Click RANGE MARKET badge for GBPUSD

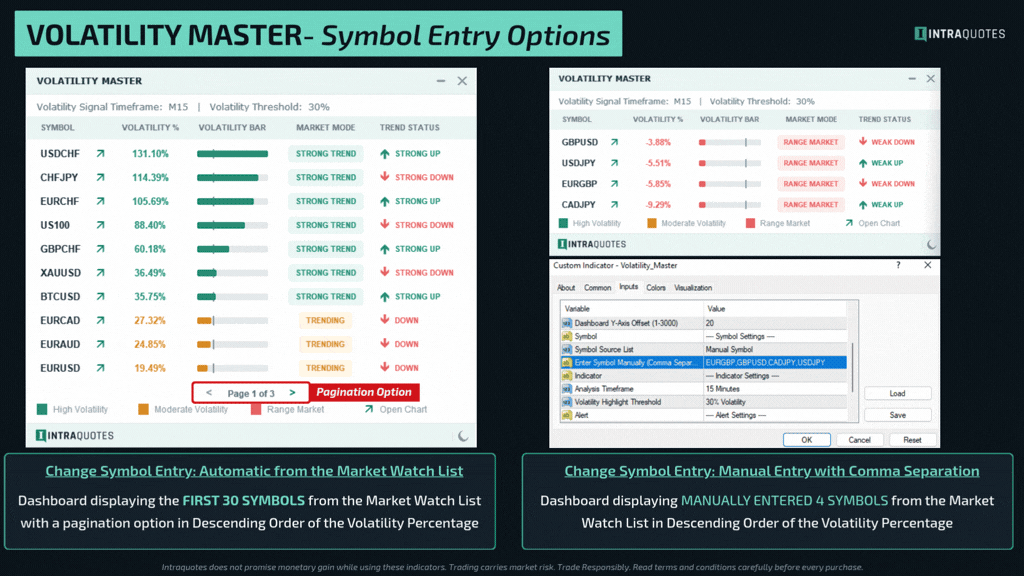coord(810,142)
